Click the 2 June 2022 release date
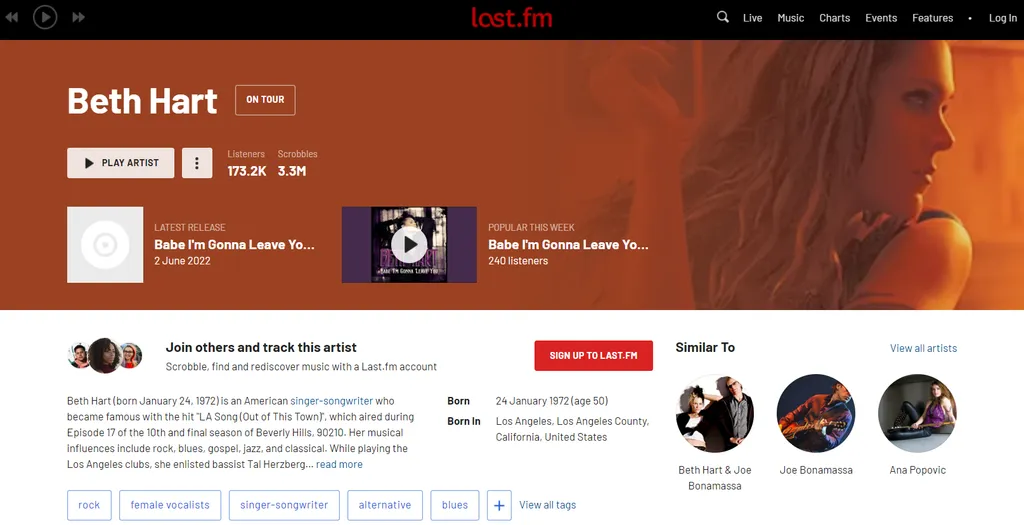1024x525 pixels. [182, 261]
